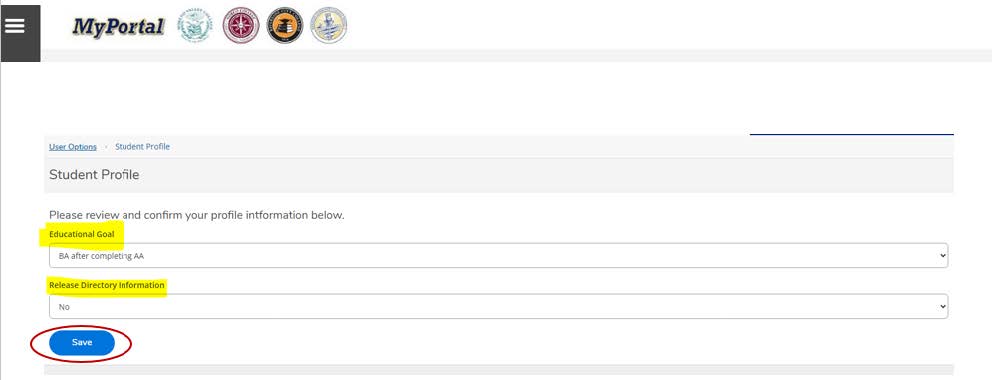Click the MyPortal logo
Screen dimensions: 992x380
[x=118, y=27]
